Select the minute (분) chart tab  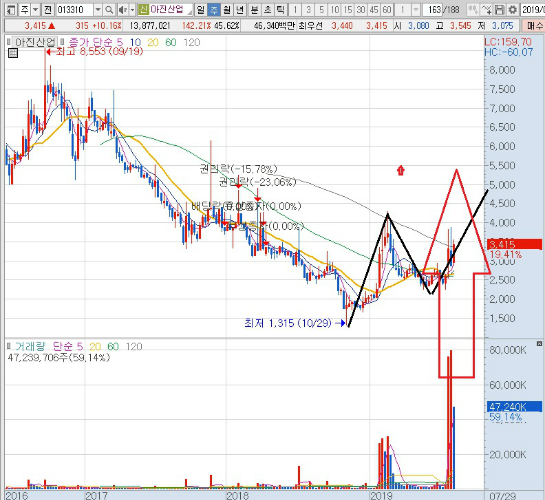(x=254, y=10)
